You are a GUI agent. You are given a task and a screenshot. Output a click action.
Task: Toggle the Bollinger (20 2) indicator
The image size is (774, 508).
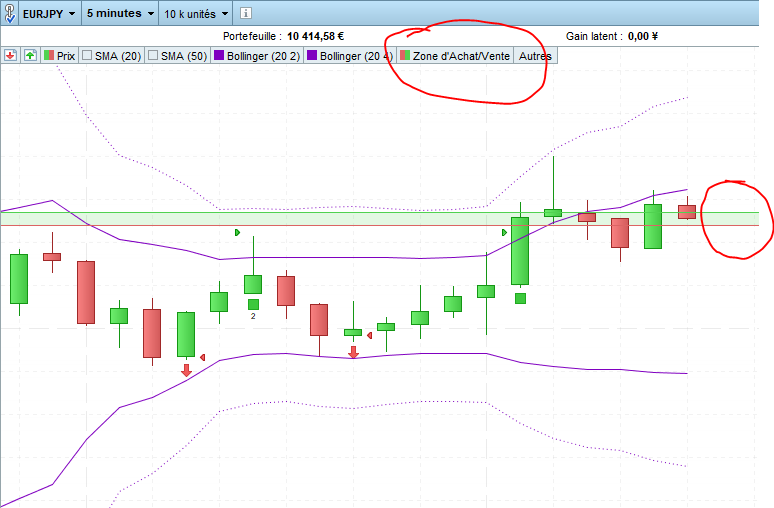257,56
